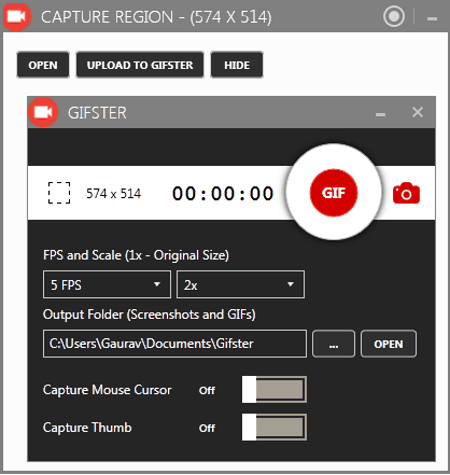Click the 00:00:00 timer display
This screenshot has width=450, height=475.
[223, 193]
